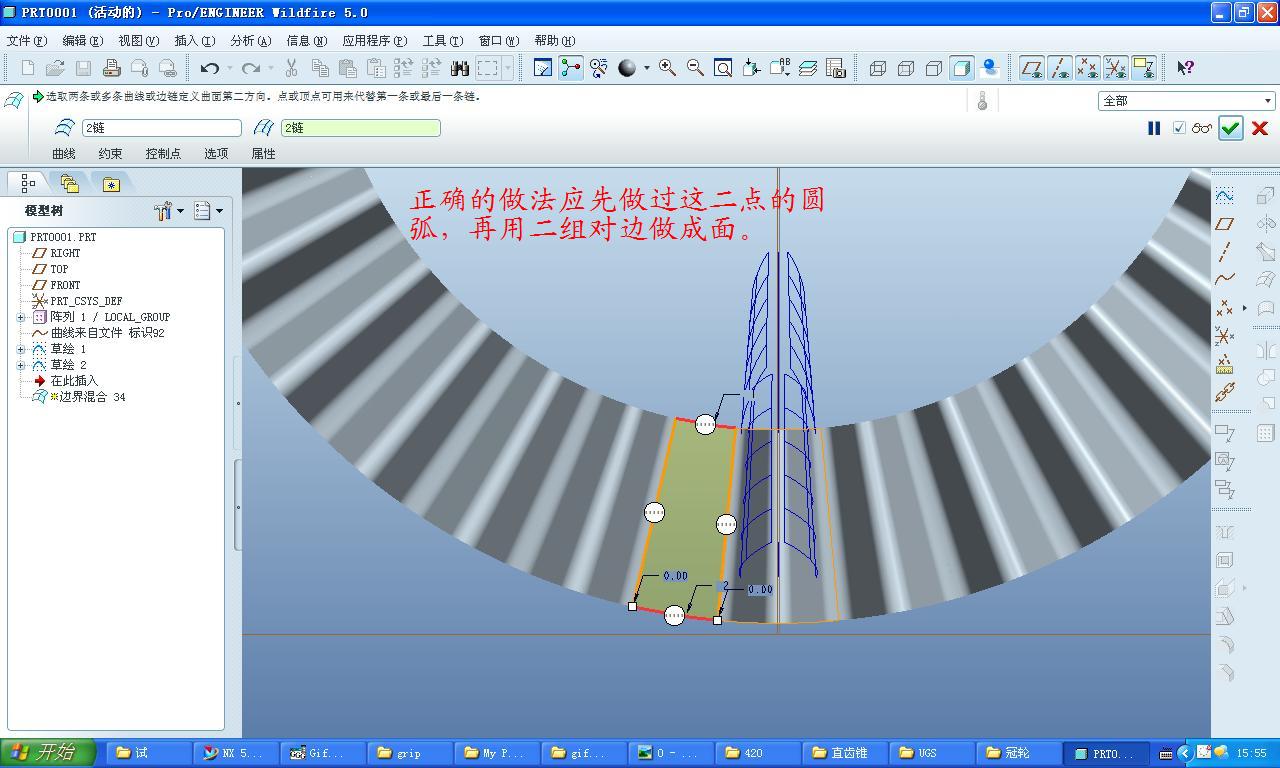
Task: Open the 文件(F) menu
Action: [x=27, y=41]
